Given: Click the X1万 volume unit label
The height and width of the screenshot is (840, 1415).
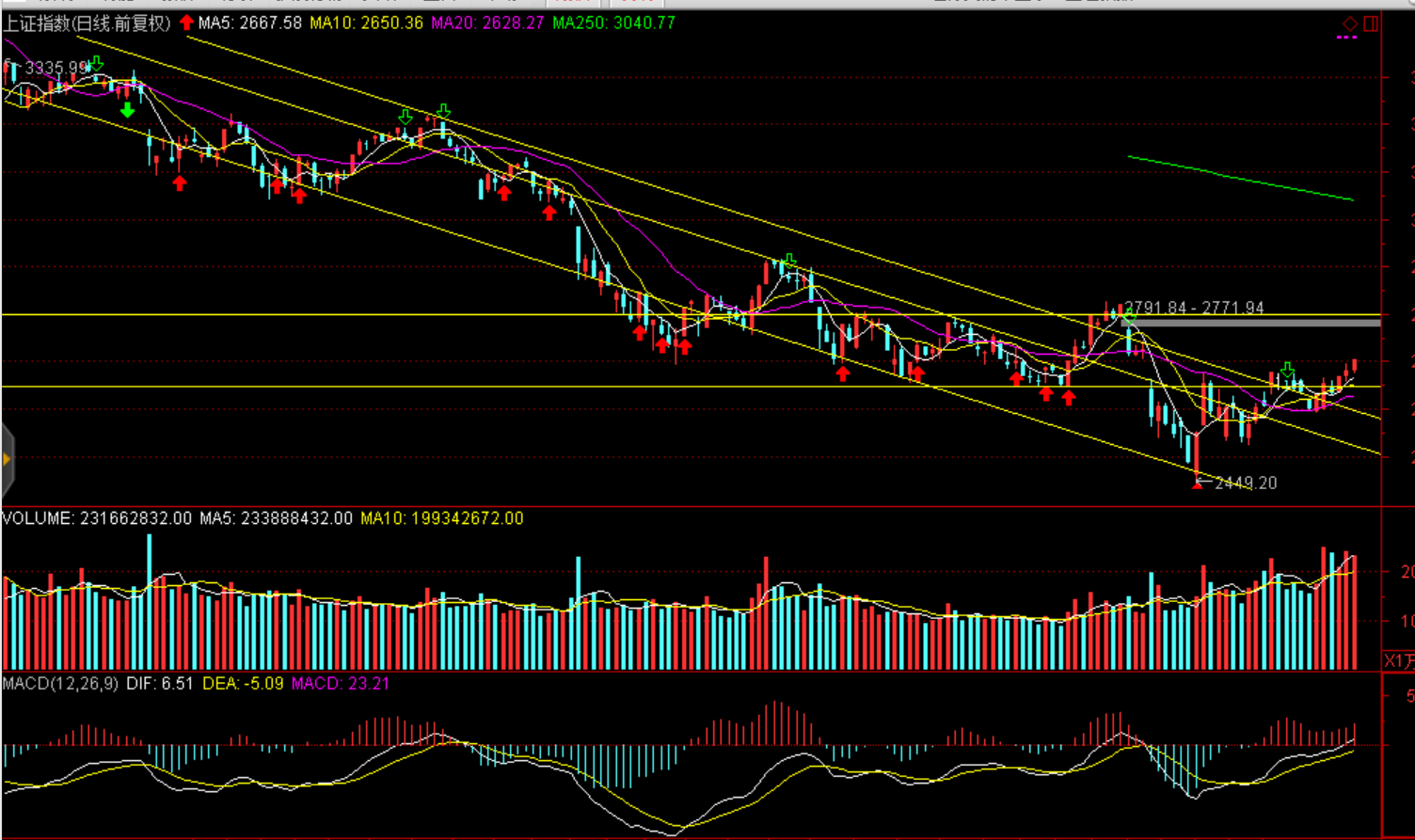Looking at the screenshot, I should click(1398, 661).
